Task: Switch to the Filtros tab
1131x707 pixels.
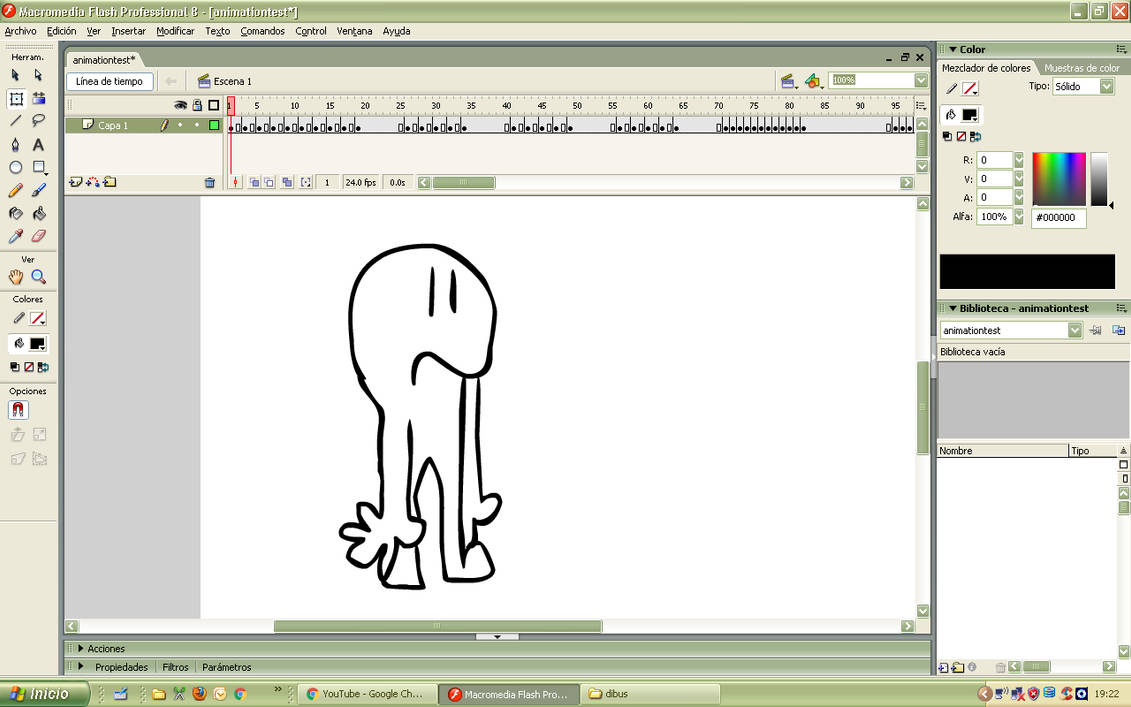Action: pos(175,667)
